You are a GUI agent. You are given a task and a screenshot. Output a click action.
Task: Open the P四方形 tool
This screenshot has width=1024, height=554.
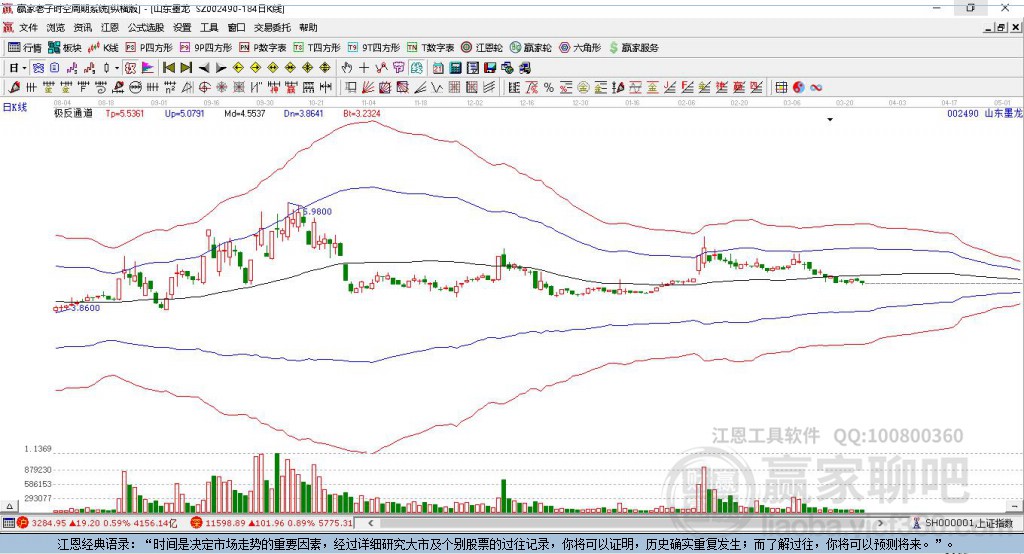click(149, 48)
